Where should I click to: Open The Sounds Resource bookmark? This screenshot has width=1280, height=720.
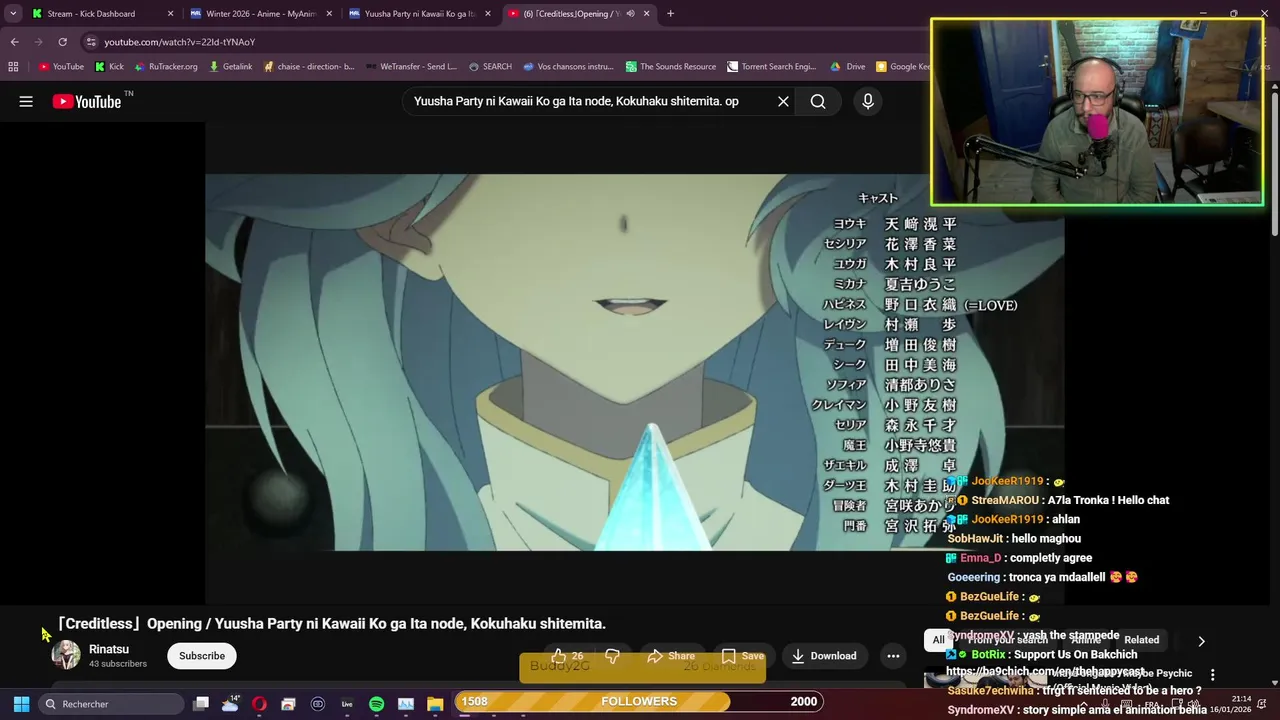pos(671,67)
